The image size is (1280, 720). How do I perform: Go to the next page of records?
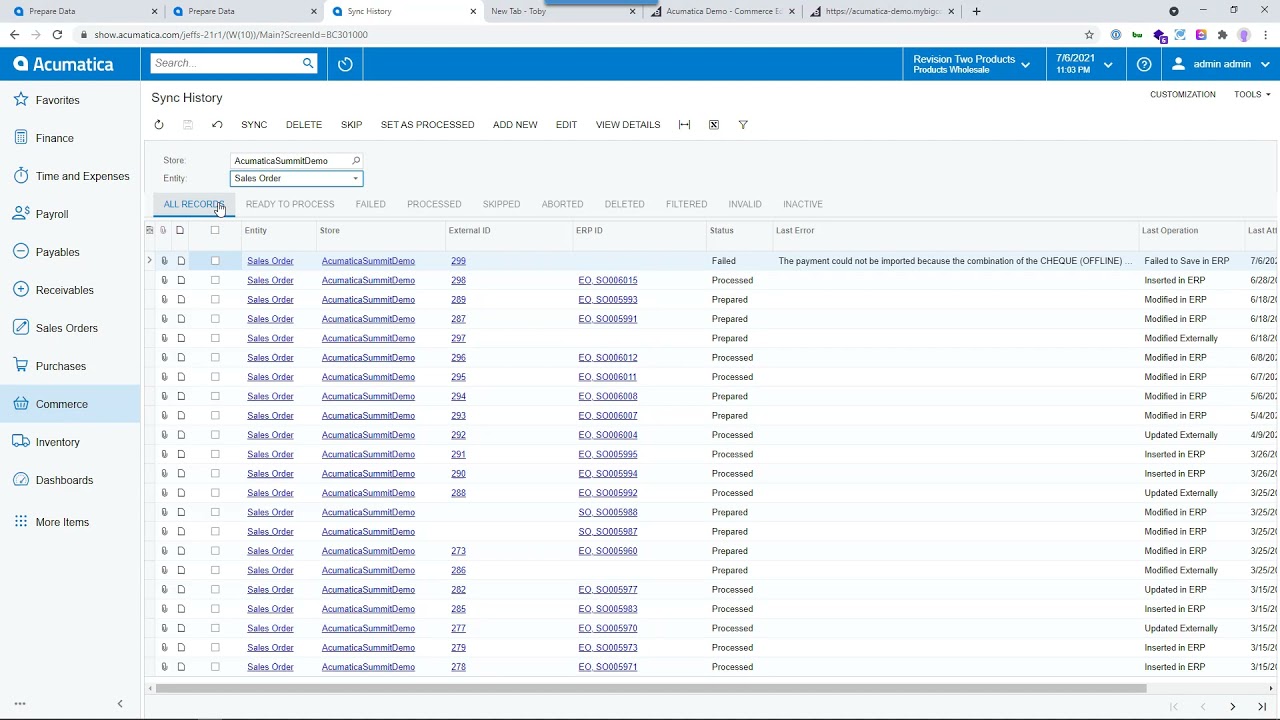click(1232, 707)
